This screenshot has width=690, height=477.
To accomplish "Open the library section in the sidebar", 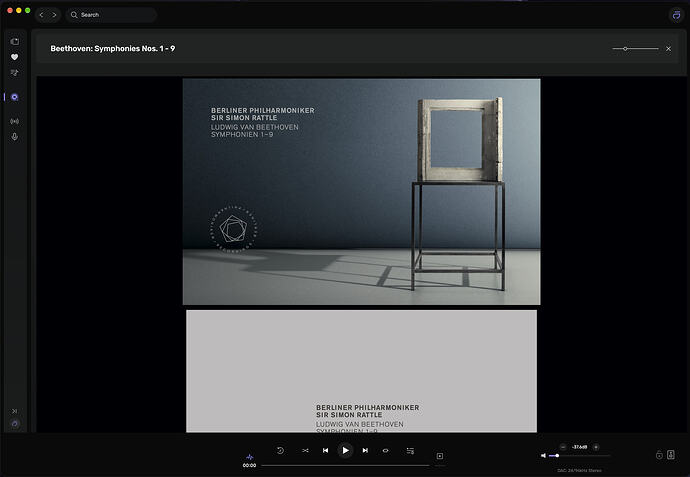I will 15,41.
